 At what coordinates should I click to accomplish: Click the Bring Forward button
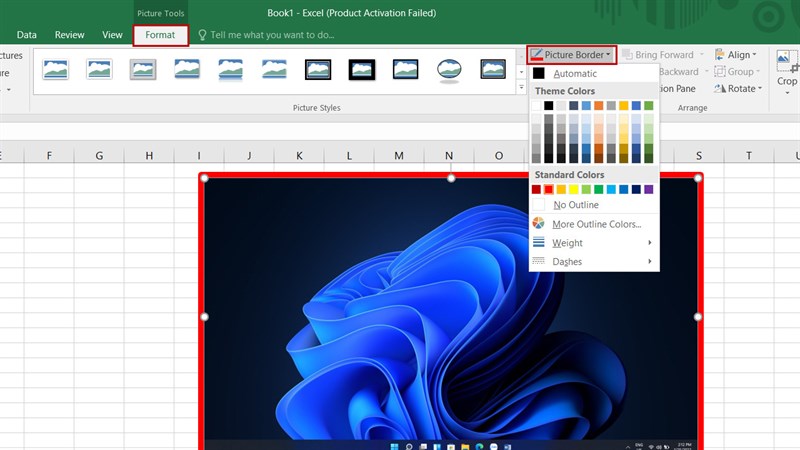[658, 55]
